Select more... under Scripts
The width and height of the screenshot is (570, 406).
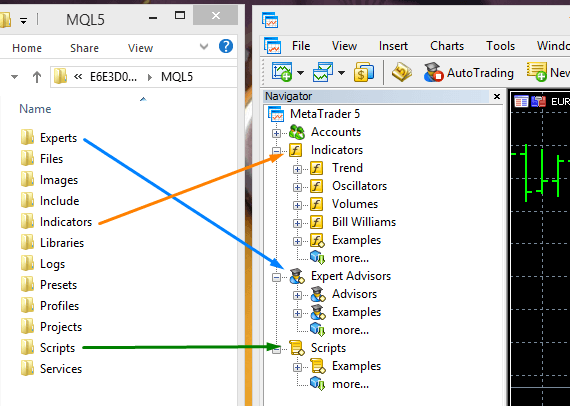point(350,384)
